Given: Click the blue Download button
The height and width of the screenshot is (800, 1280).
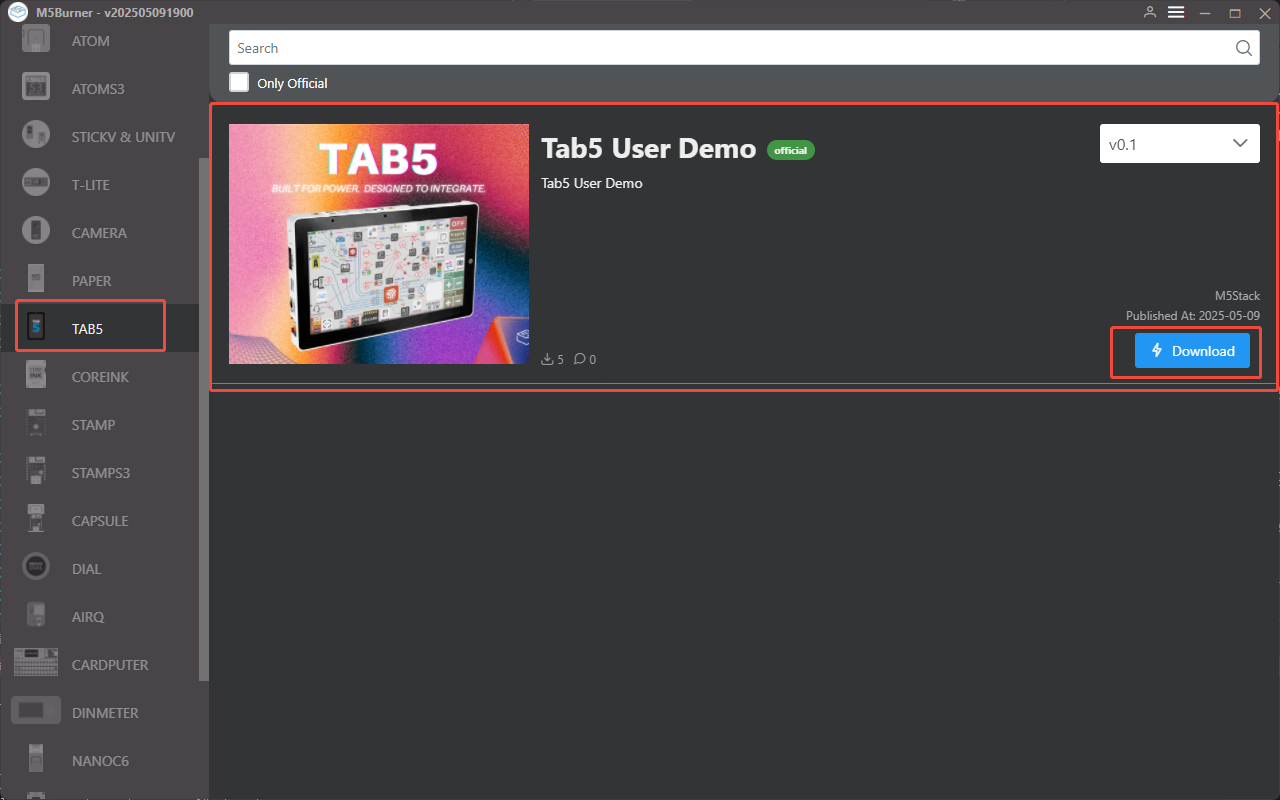Looking at the screenshot, I should click(1192, 351).
